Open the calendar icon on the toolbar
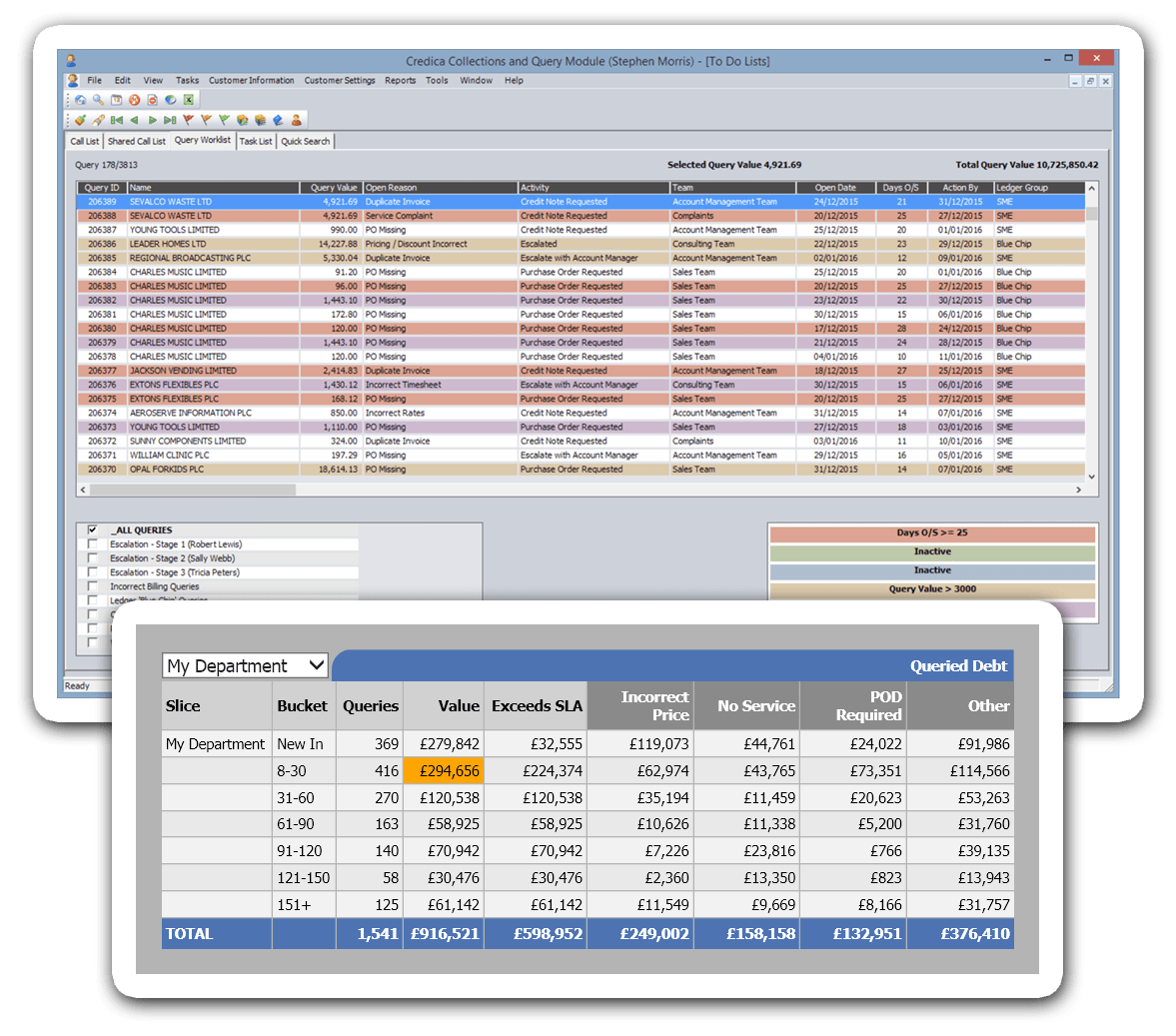The width and height of the screenshot is (1176, 1036). [x=115, y=99]
